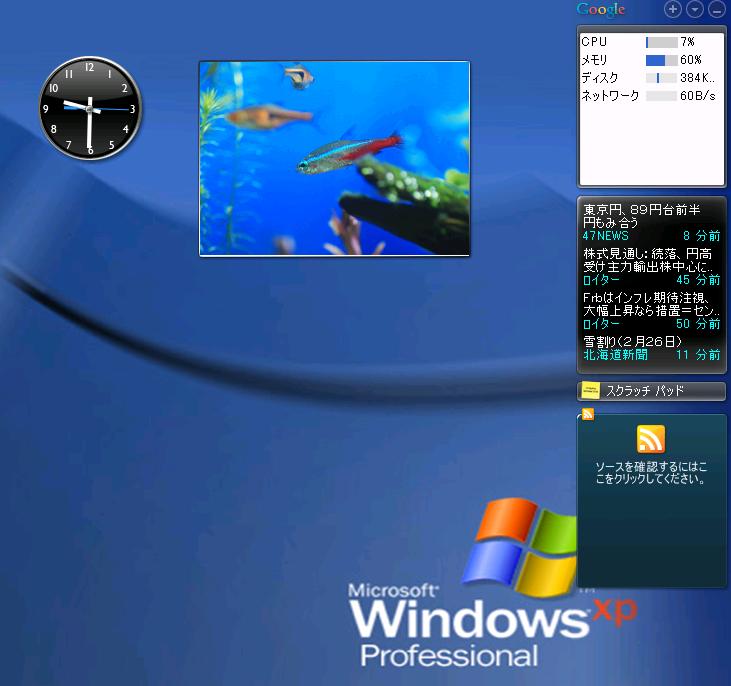Select the CPU usage bar
The width and height of the screenshot is (731, 686).
[661, 42]
